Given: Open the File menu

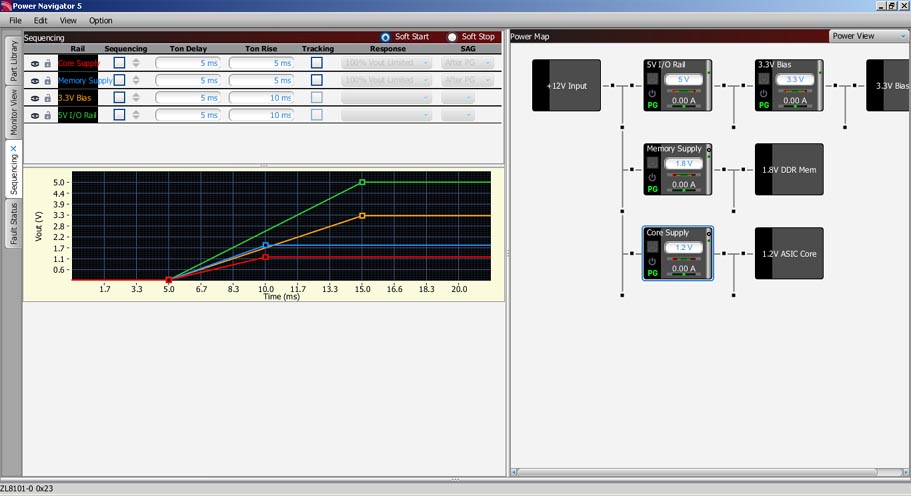Looking at the screenshot, I should tap(16, 20).
